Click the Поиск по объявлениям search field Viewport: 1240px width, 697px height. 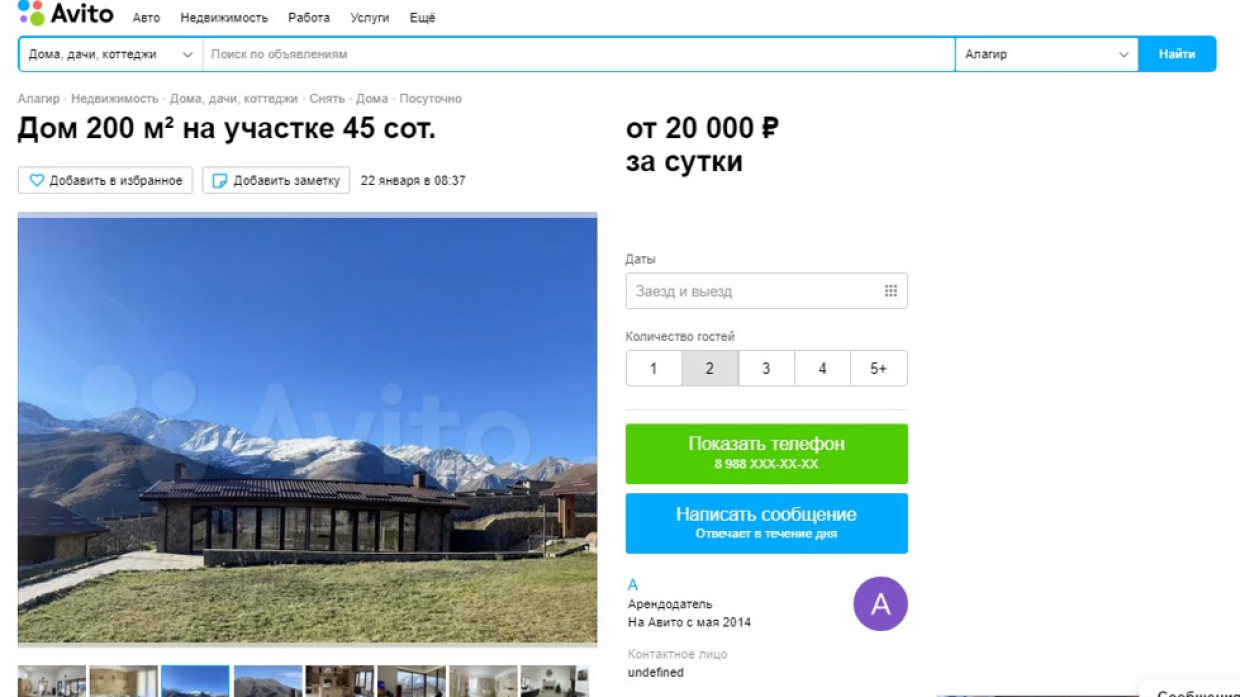point(579,54)
